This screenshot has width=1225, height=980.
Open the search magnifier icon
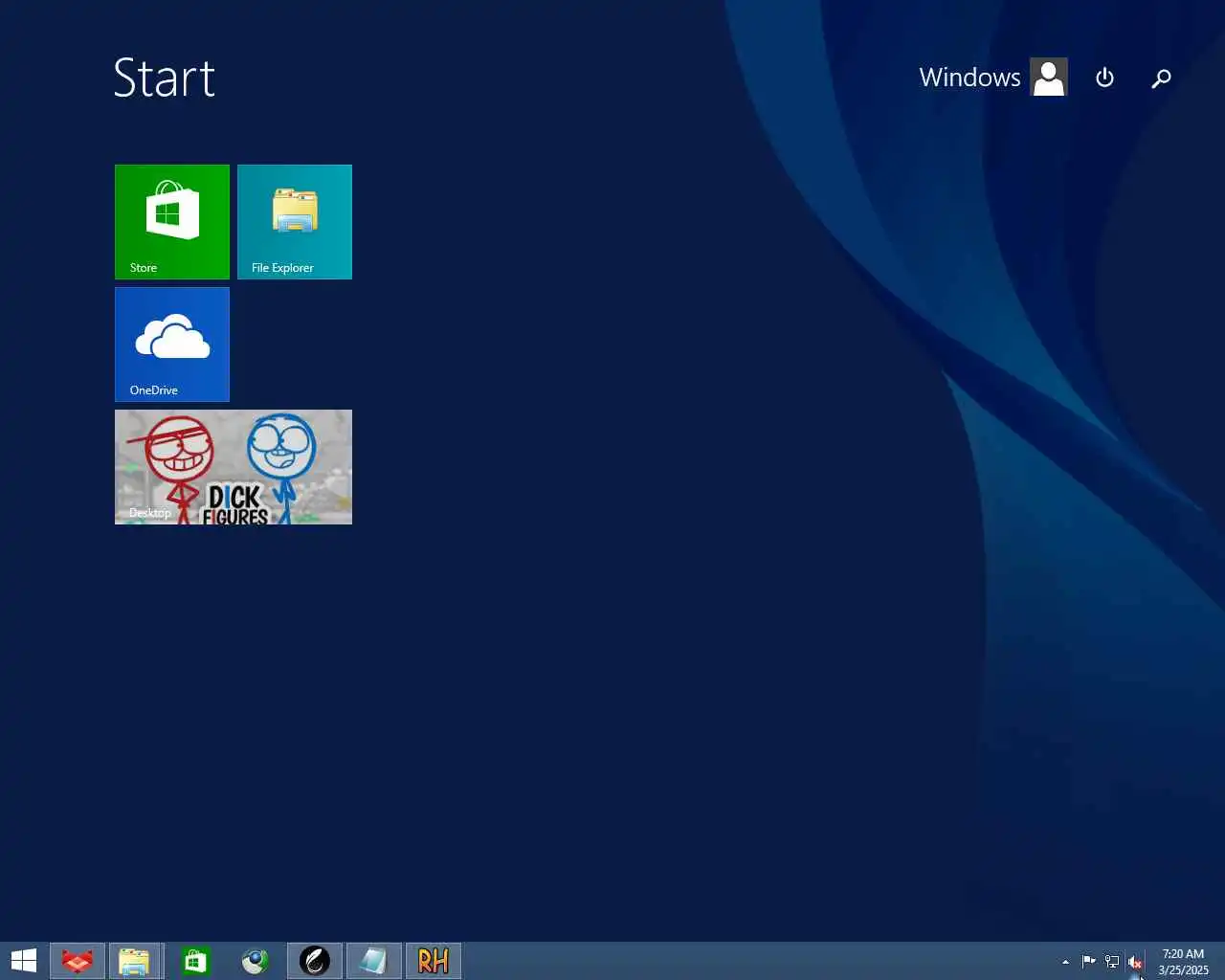pos(1161,78)
